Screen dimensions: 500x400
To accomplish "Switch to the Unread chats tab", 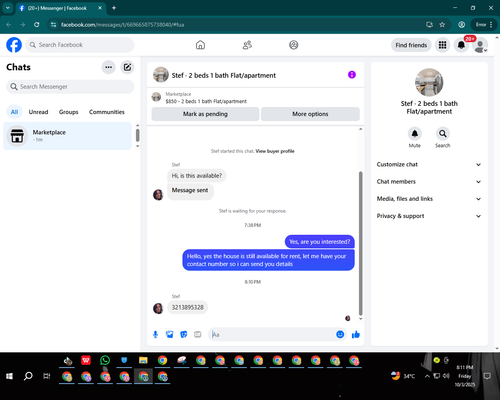I will (x=38, y=112).
